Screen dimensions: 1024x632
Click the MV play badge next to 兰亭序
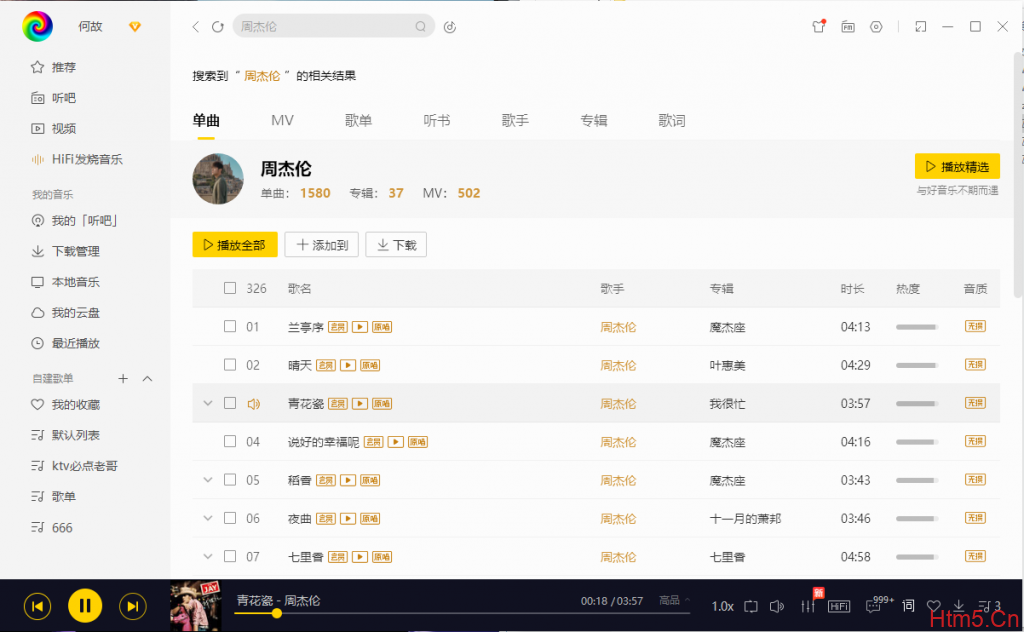[x=360, y=327]
